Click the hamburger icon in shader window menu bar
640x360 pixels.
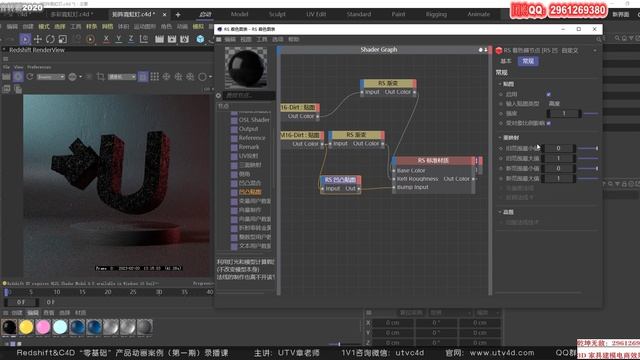click(219, 40)
